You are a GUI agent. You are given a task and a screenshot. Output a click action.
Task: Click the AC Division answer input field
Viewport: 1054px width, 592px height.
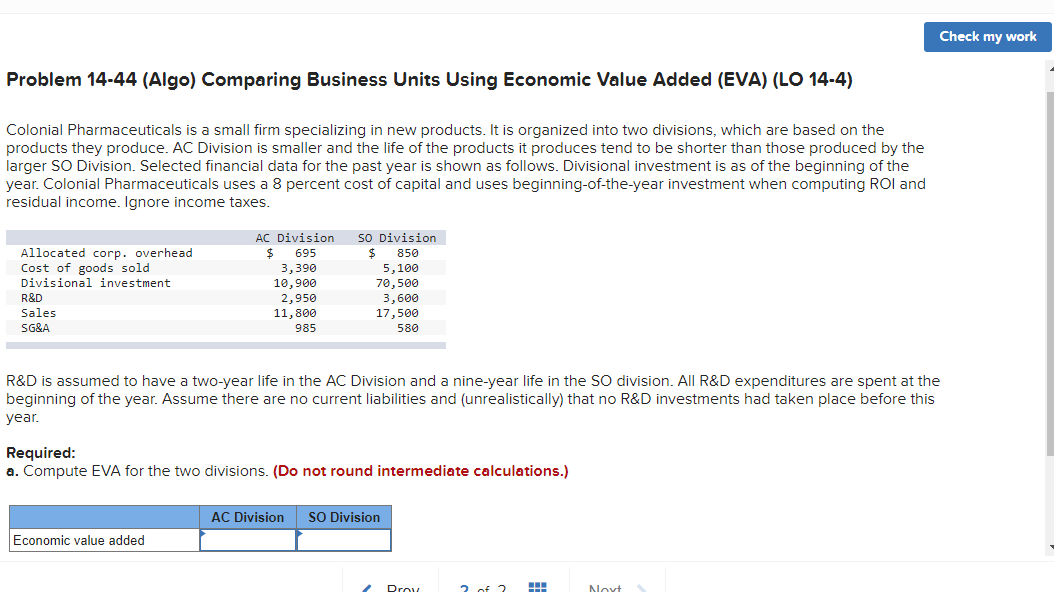(247, 540)
